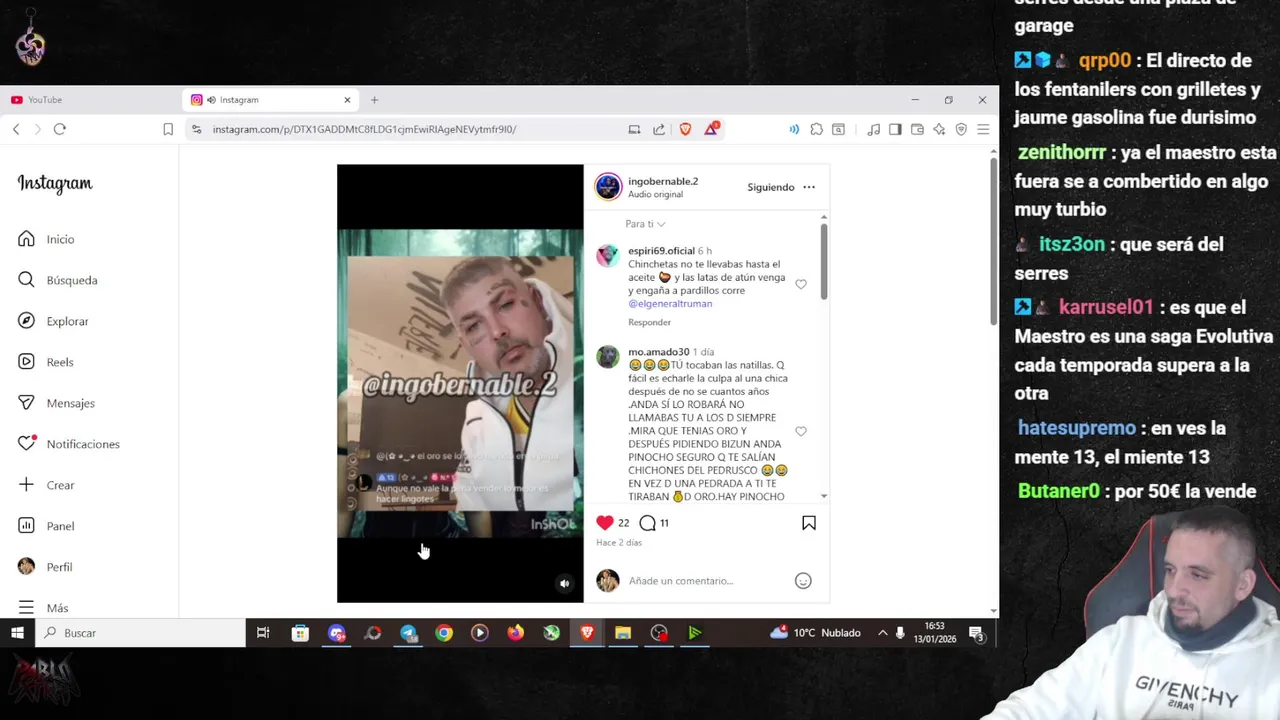Click the 22 likes count

[x=623, y=523]
